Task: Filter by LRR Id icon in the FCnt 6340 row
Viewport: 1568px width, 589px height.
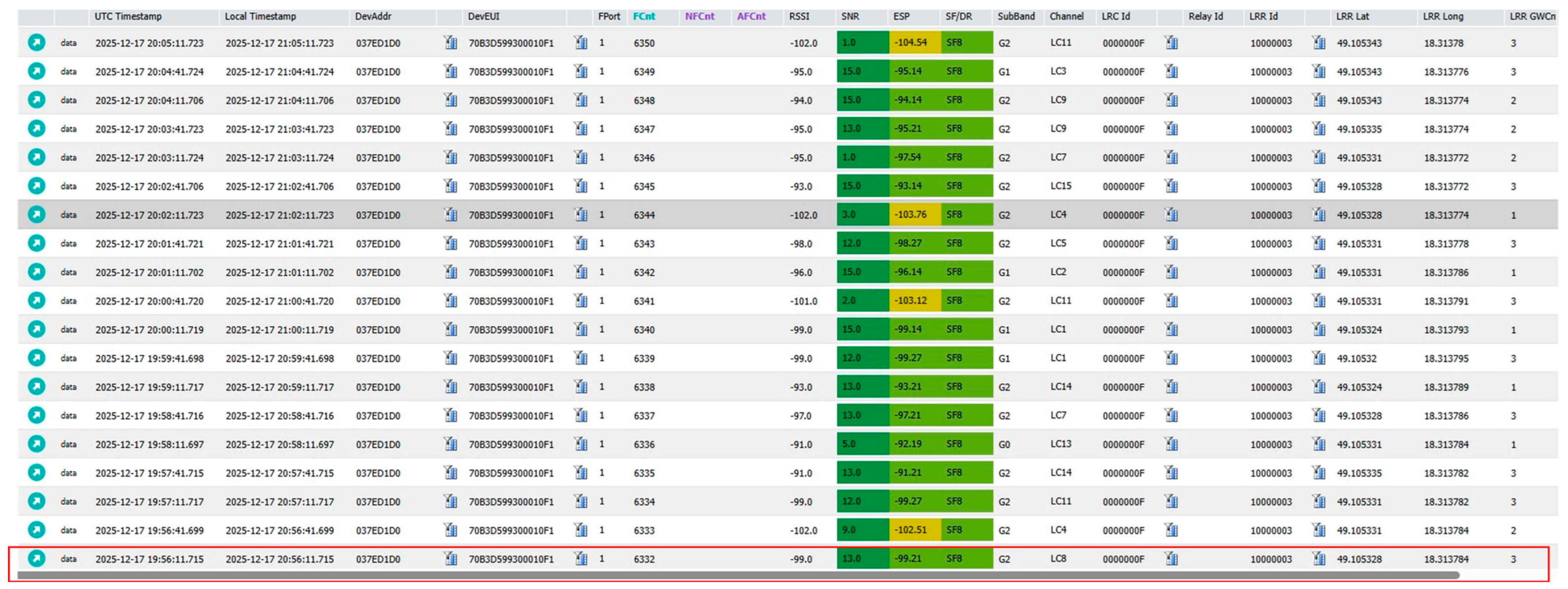Action: [1319, 329]
